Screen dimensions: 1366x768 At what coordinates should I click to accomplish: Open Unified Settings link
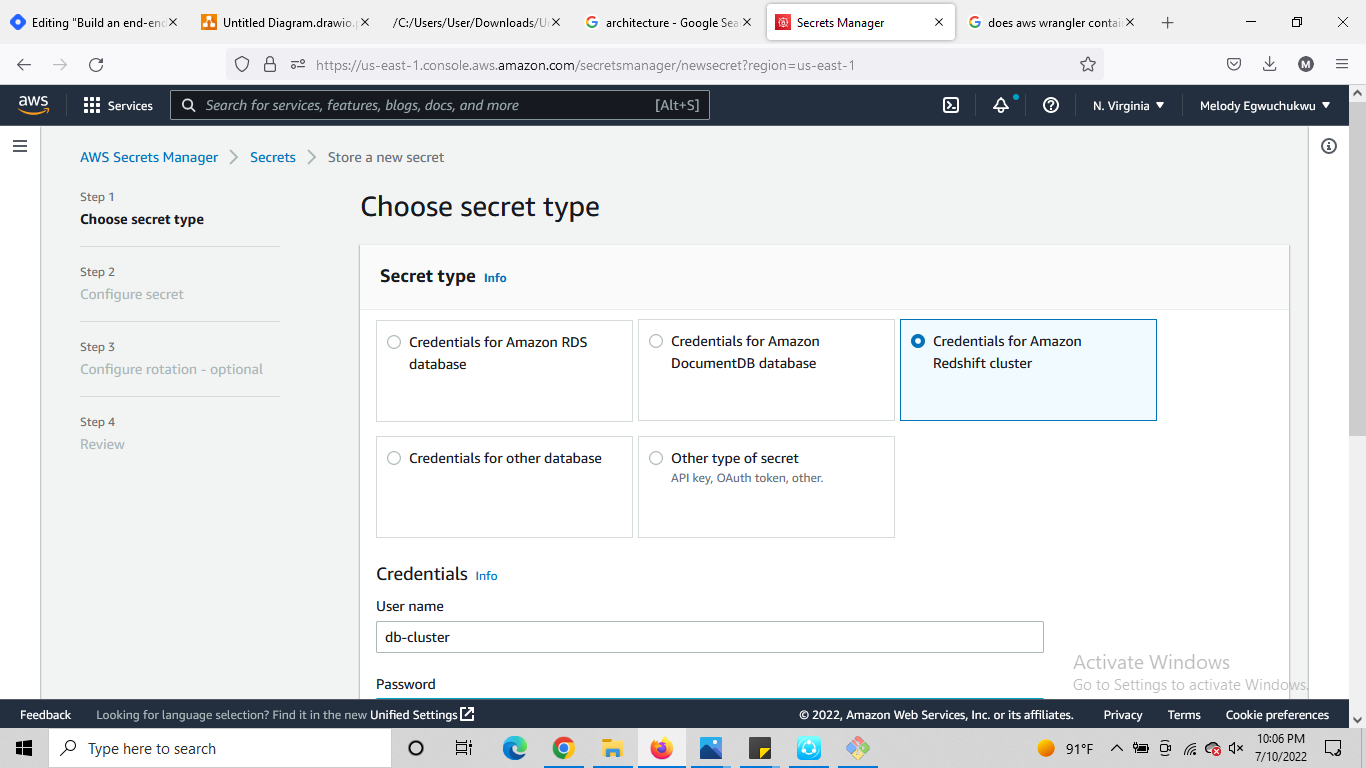[422, 715]
